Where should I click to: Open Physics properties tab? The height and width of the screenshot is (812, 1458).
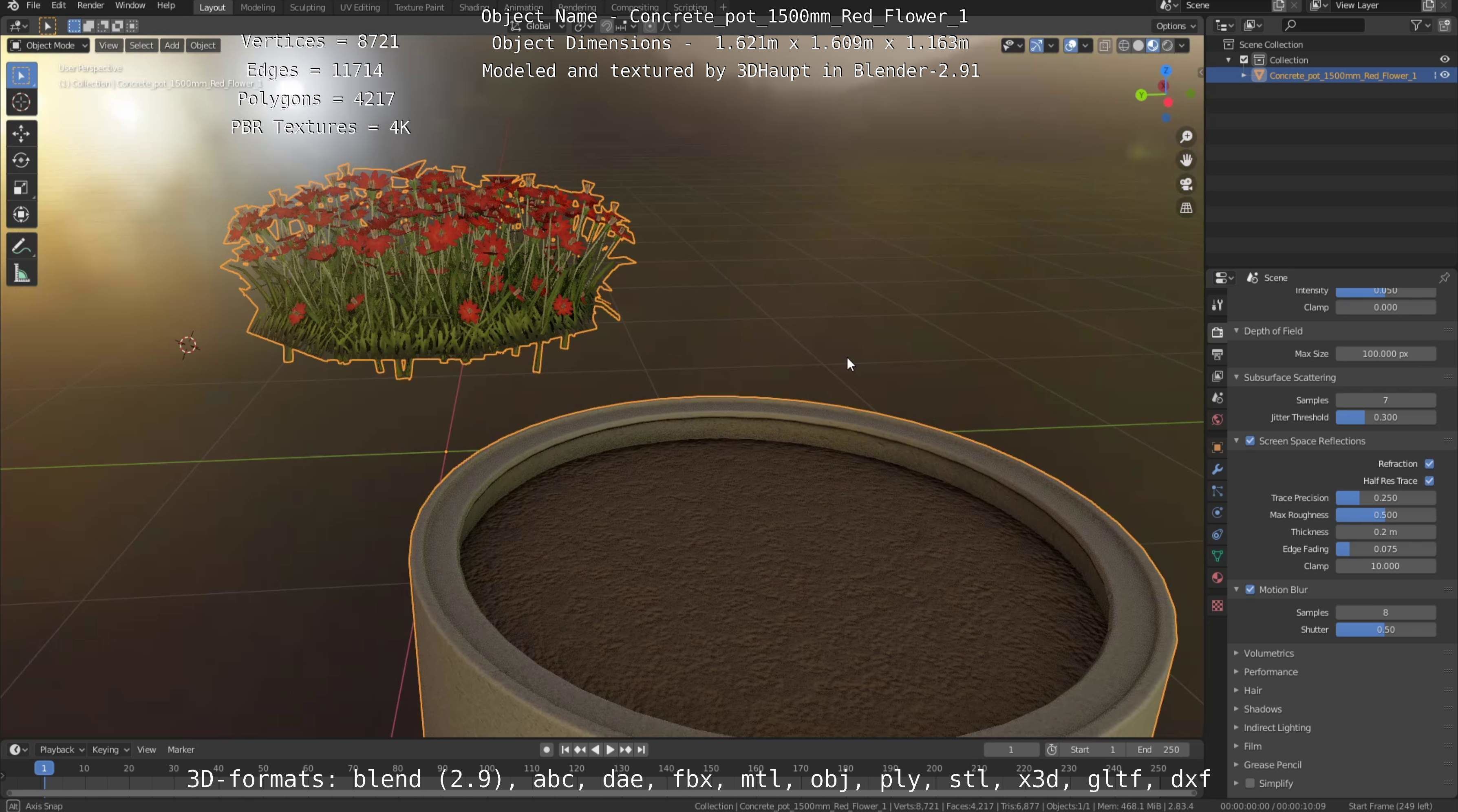point(1217,513)
